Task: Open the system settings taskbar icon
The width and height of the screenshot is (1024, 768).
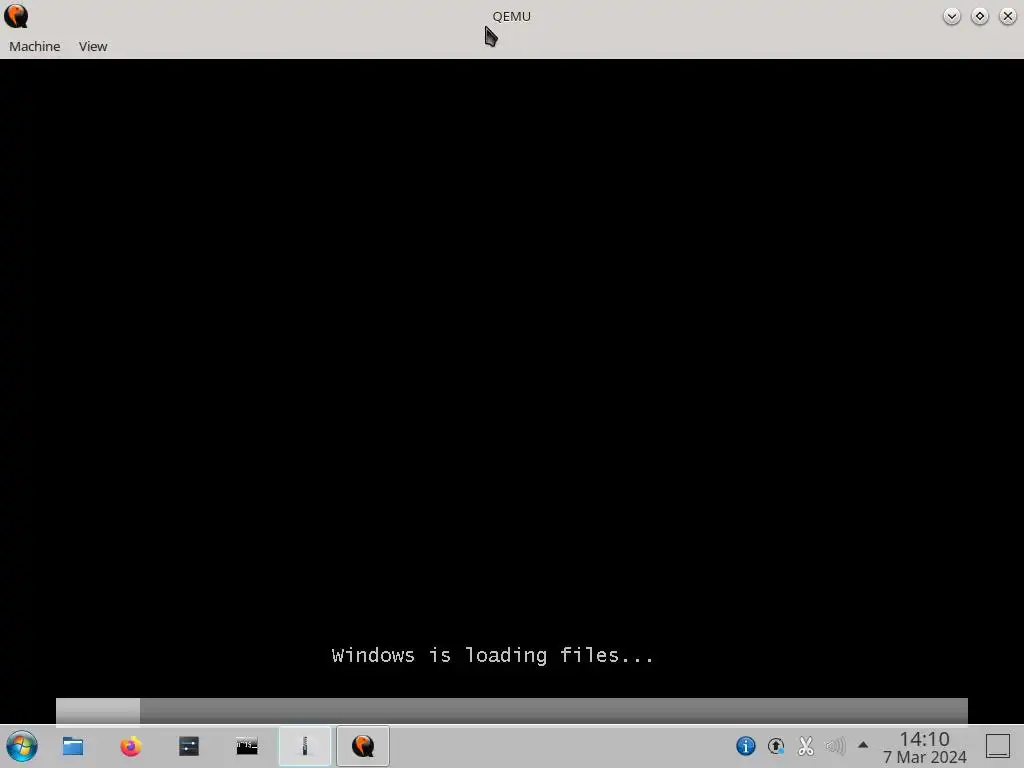Action: (189, 746)
